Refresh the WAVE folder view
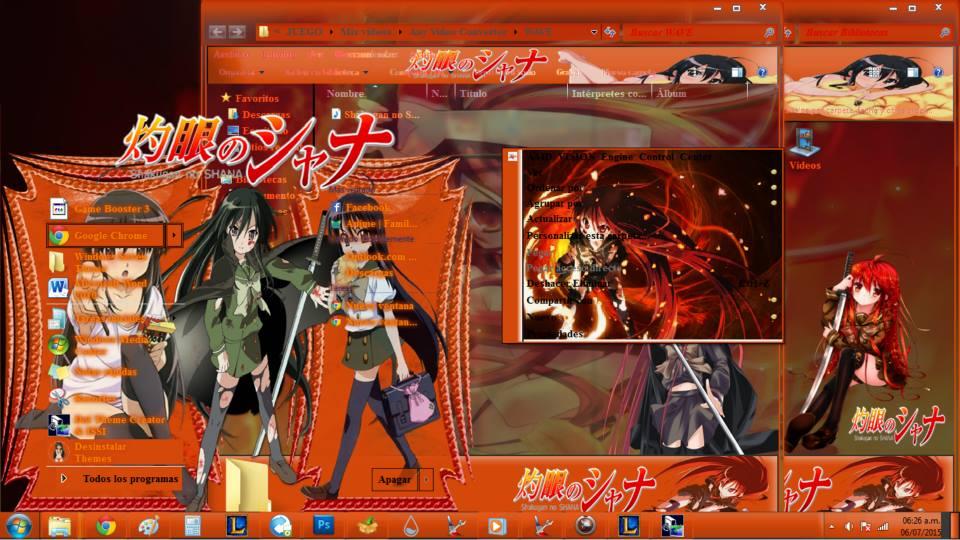Image resolution: width=960 pixels, height=540 pixels. (610, 32)
